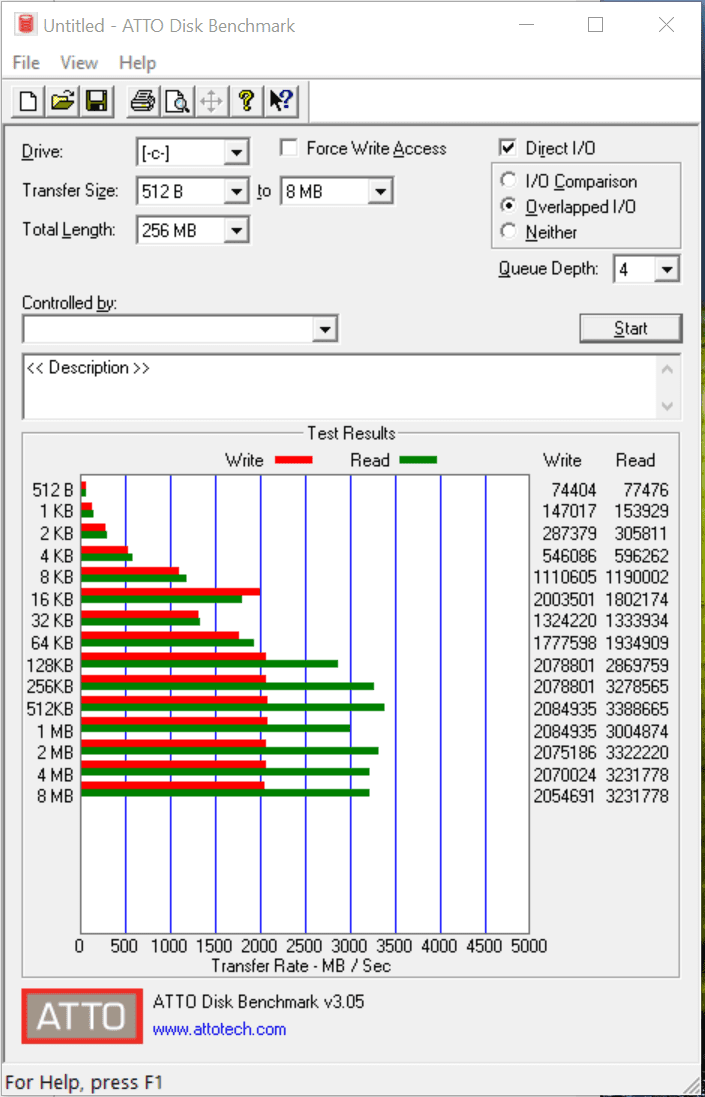Screen dimensions: 705x1097
Task: Click the ATTO Disk Benchmark title bar icon
Action: coord(27,26)
